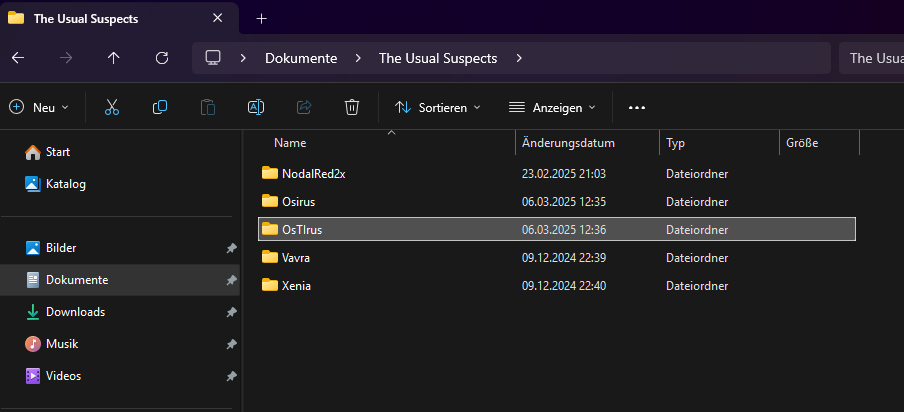Toggle the pin next to Downloads
The height and width of the screenshot is (412, 904).
pos(231,312)
